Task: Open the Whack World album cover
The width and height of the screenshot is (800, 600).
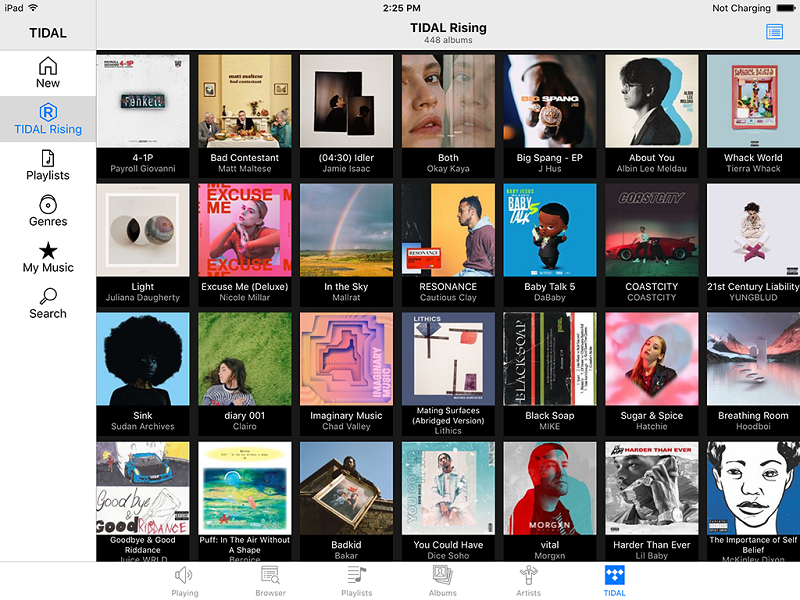Action: click(754, 101)
